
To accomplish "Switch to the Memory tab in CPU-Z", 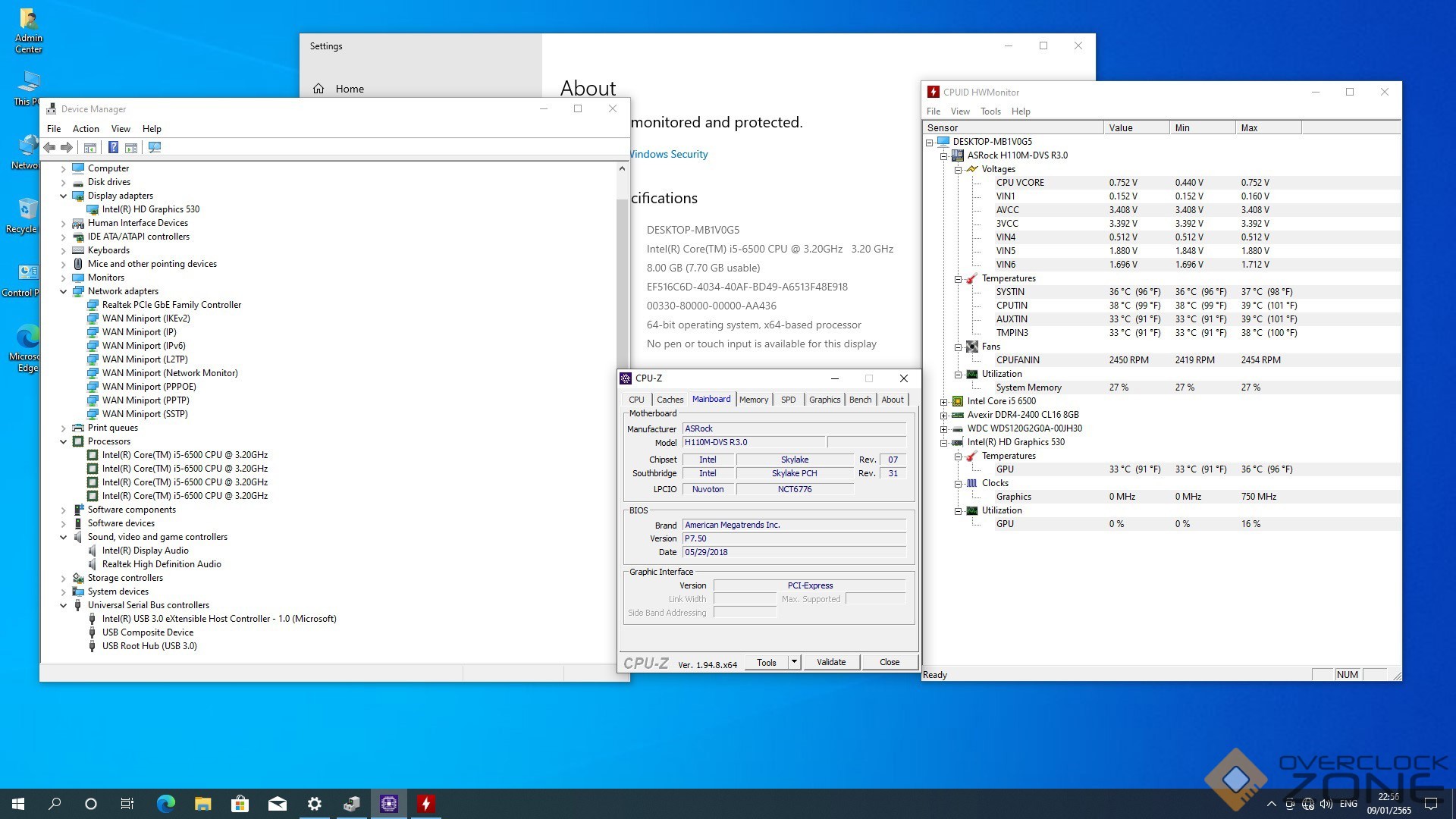I will 753,400.
